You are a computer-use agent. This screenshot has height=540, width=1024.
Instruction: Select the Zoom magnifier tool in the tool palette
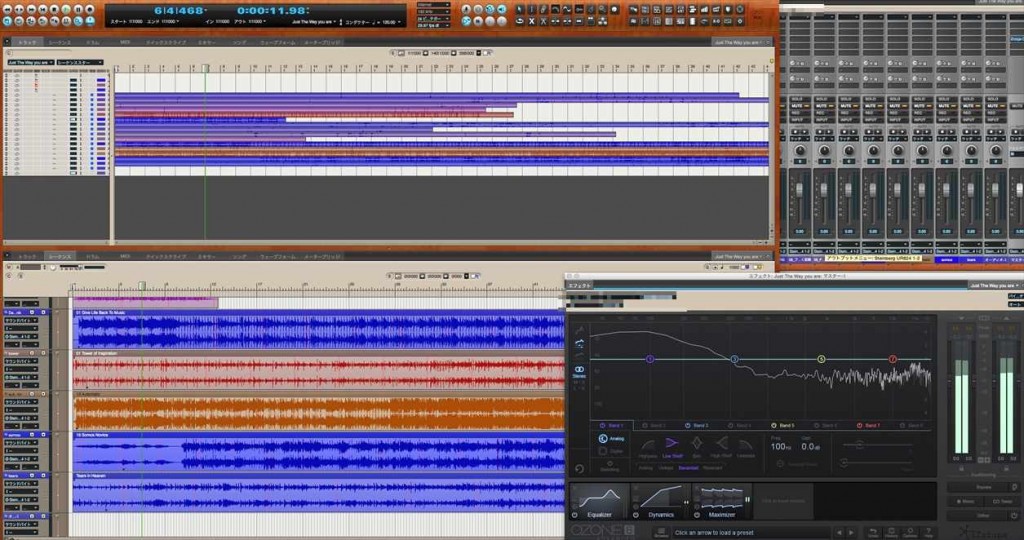(x=602, y=10)
